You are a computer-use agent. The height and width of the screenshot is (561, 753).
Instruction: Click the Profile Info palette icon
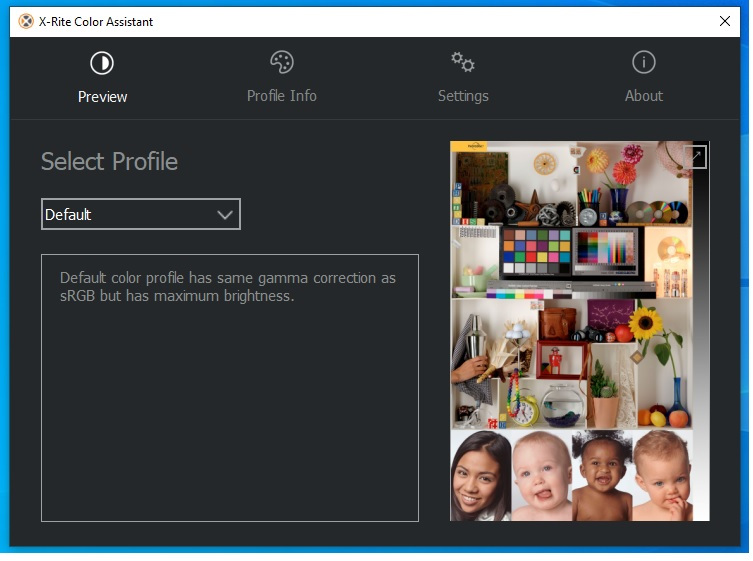[x=282, y=63]
